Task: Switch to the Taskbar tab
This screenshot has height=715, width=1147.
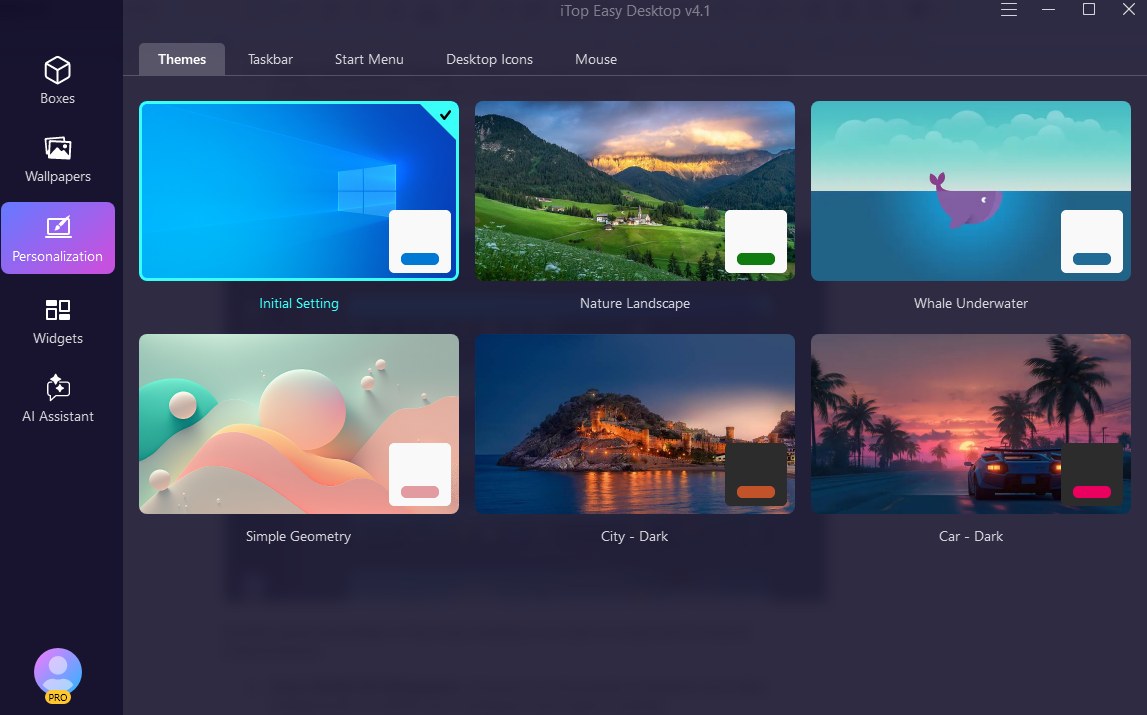Action: (x=270, y=59)
